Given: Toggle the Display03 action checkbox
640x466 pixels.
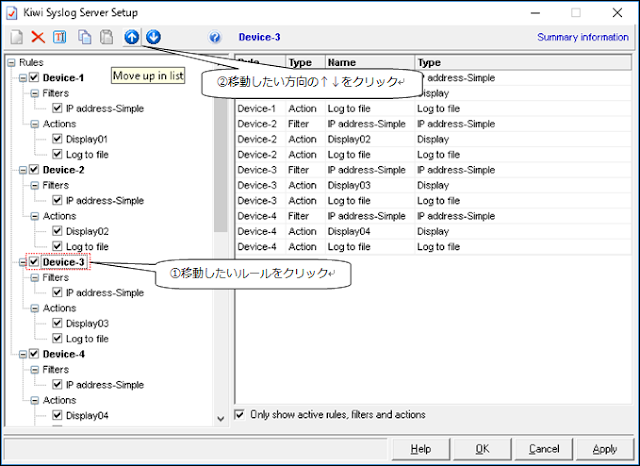Looking at the screenshot, I should [57, 323].
